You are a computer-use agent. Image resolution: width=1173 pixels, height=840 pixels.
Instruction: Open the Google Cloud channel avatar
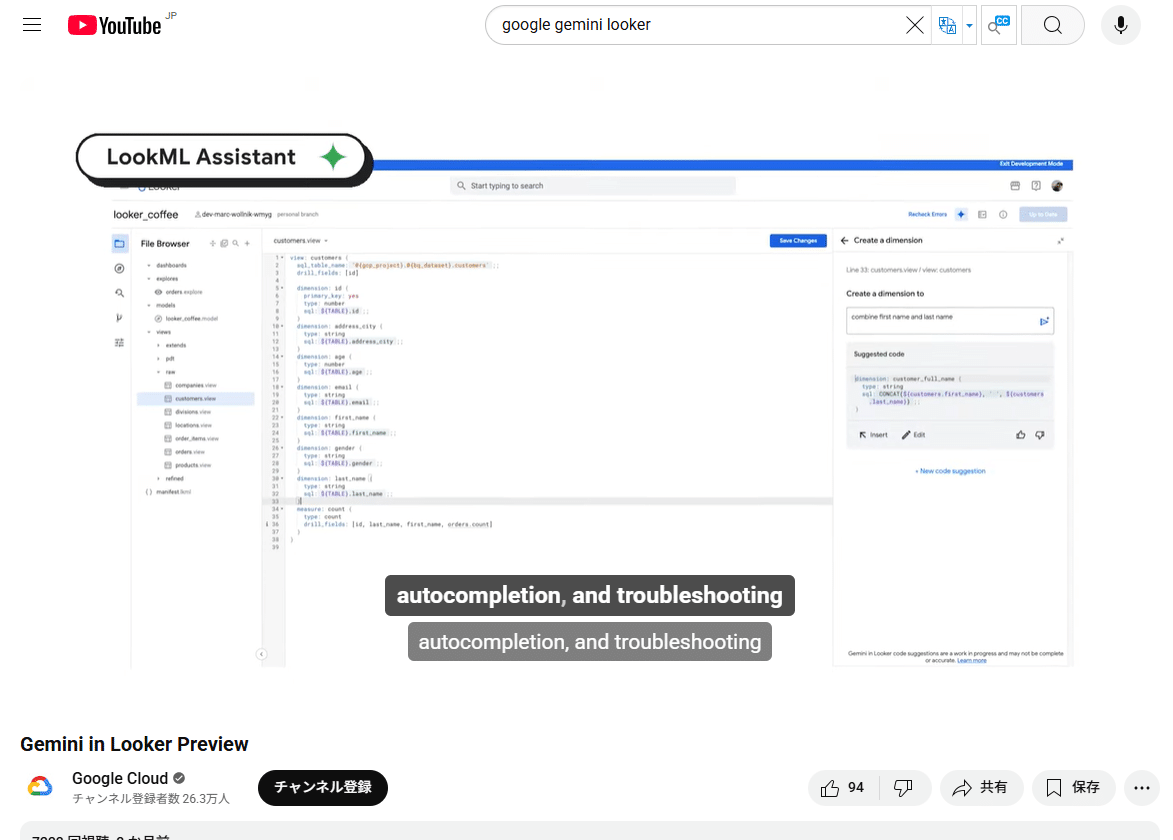pyautogui.click(x=40, y=787)
